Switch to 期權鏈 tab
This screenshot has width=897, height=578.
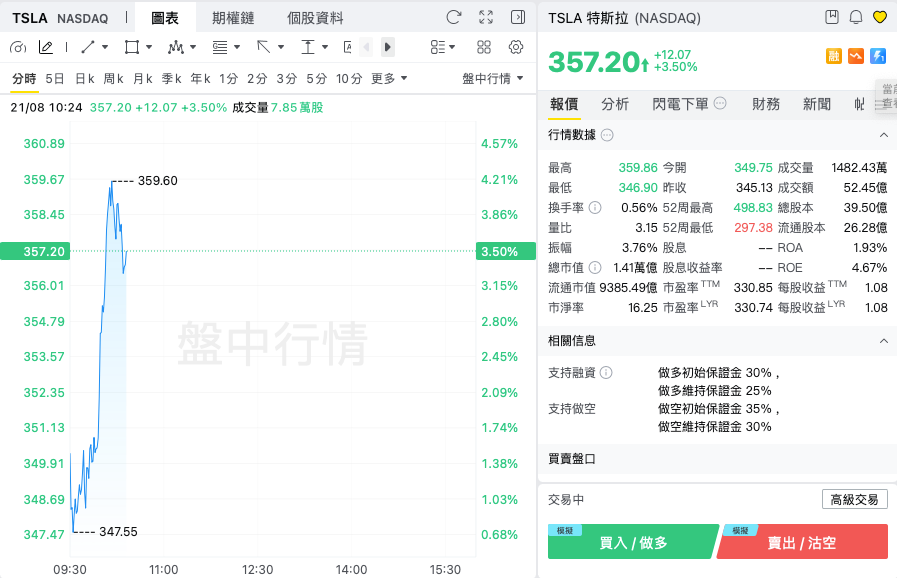(233, 18)
